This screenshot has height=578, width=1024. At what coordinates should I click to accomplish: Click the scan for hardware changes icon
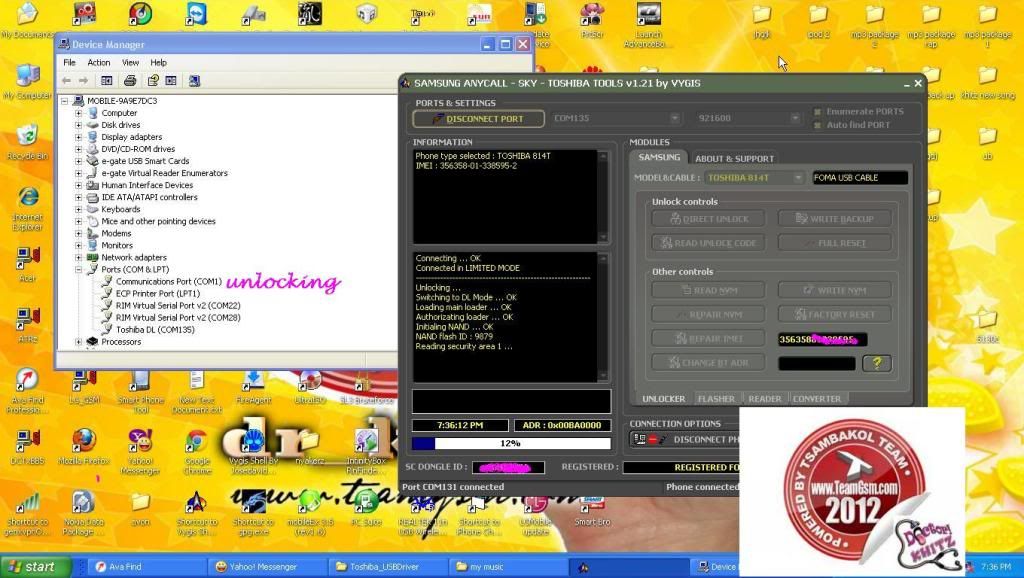point(193,80)
